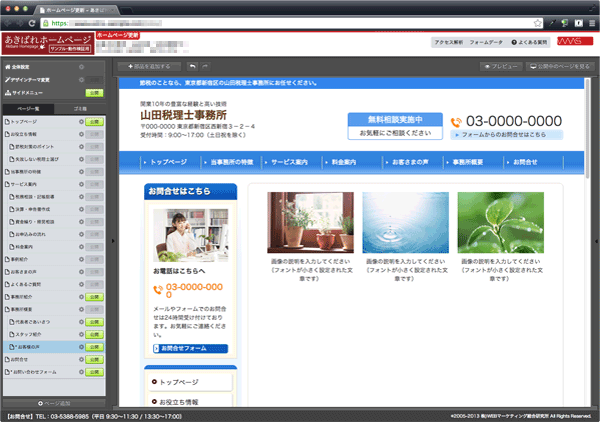600x422 pixels.
Task: Click the gear icon beside サイドメニュー
Action: [x=80, y=91]
